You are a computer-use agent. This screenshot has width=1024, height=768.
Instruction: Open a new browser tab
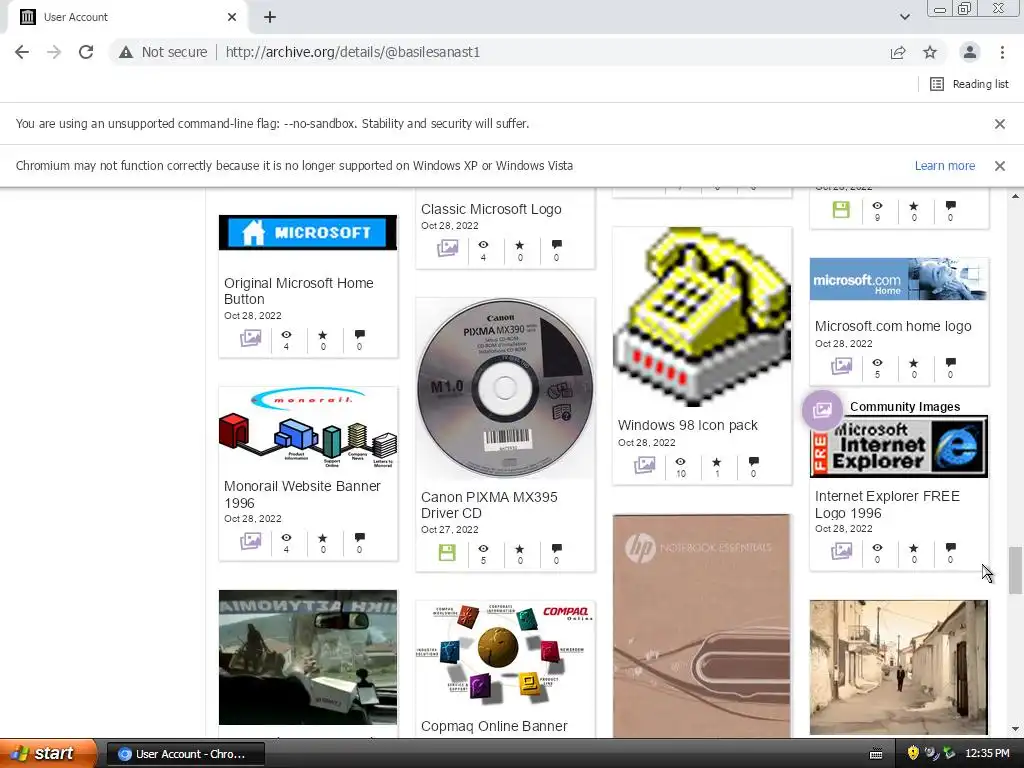tap(270, 17)
